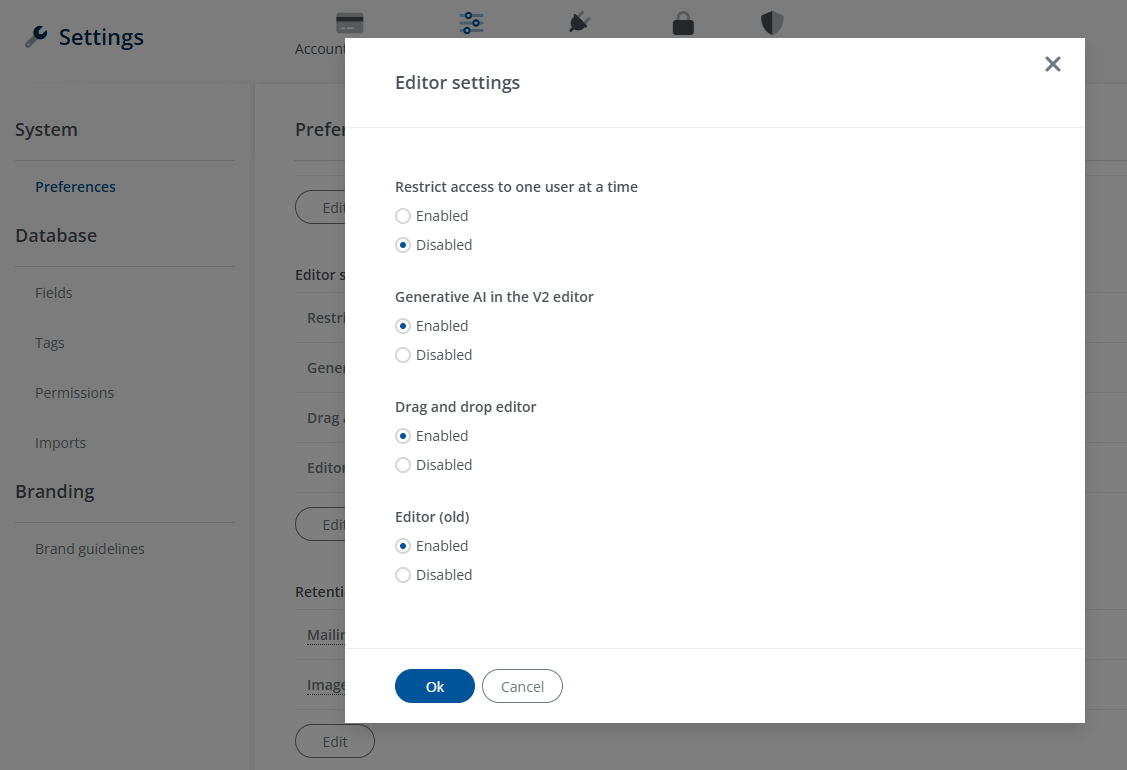Select Disabled under Restrict access to one user
This screenshot has width=1127, height=770.
point(403,245)
